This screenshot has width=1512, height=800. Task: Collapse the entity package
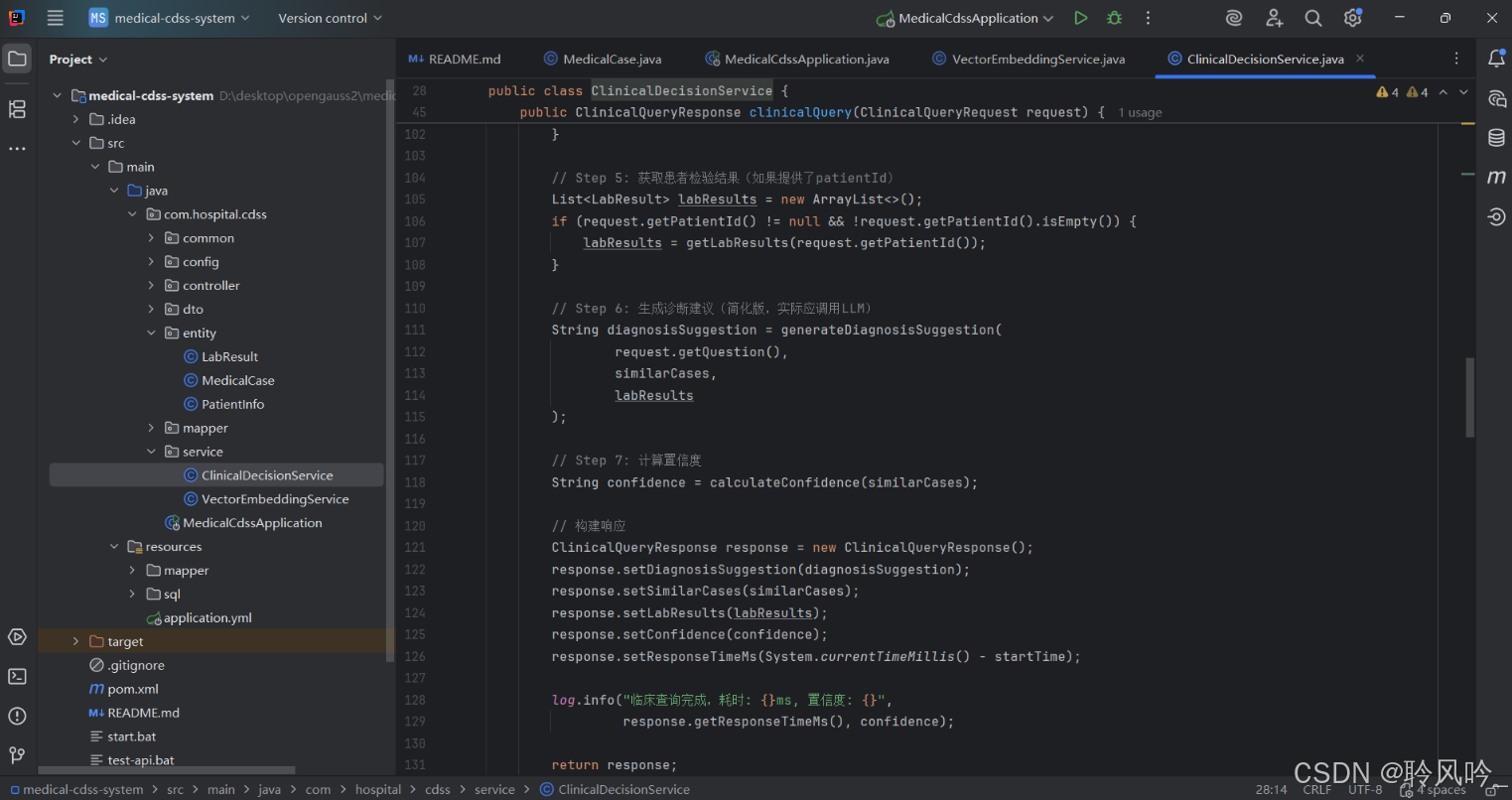click(x=151, y=333)
